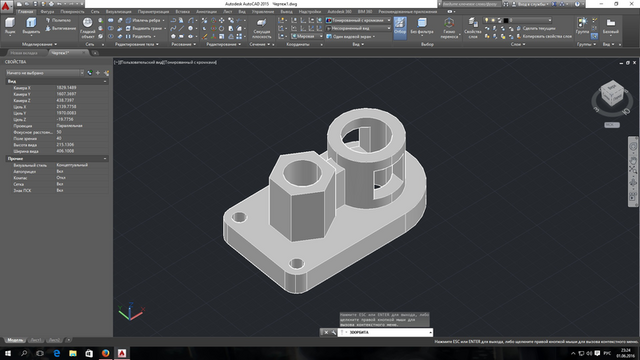Click the Группа group tool icon
Screen dimensions: 640x360
pyautogui.click(x=582, y=25)
